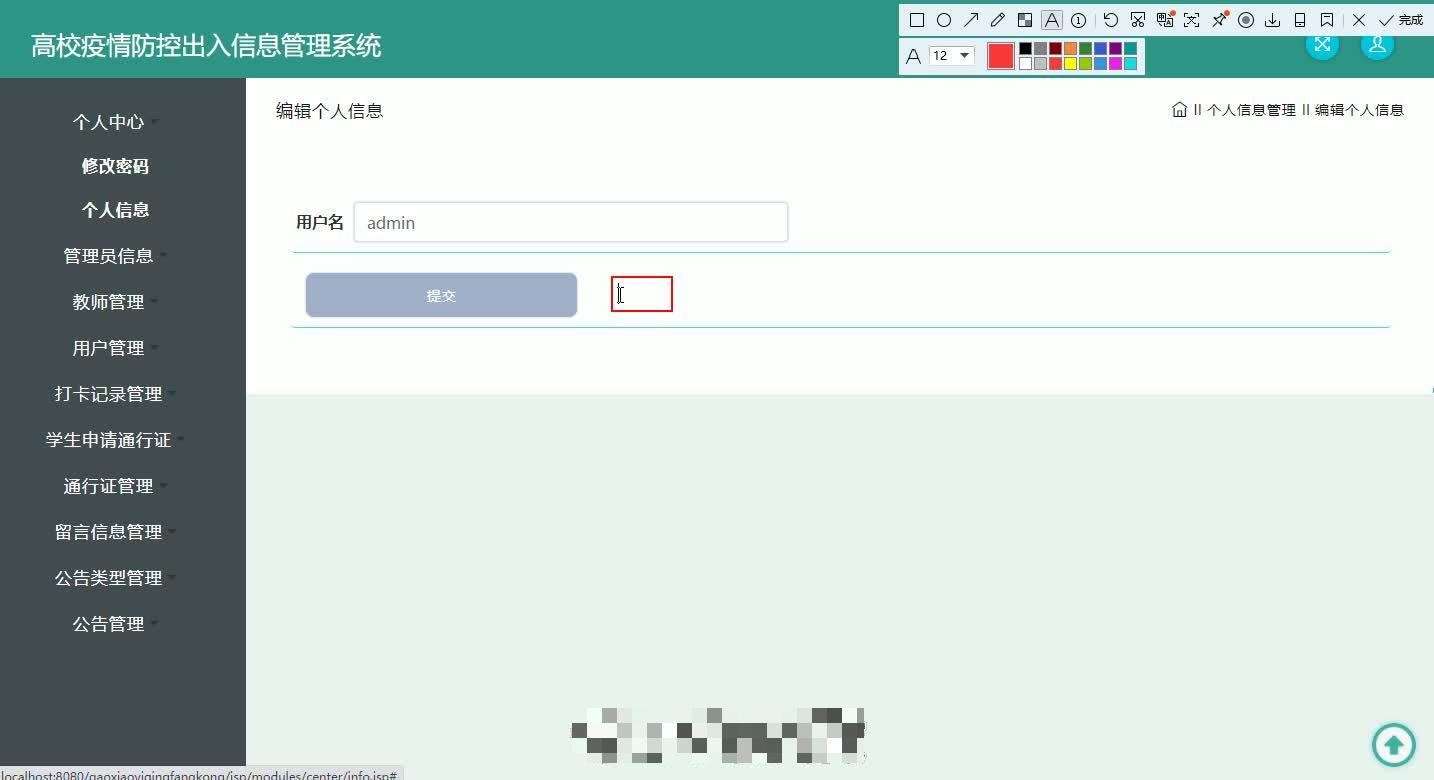Open 个人信息 submenu item

point(115,210)
